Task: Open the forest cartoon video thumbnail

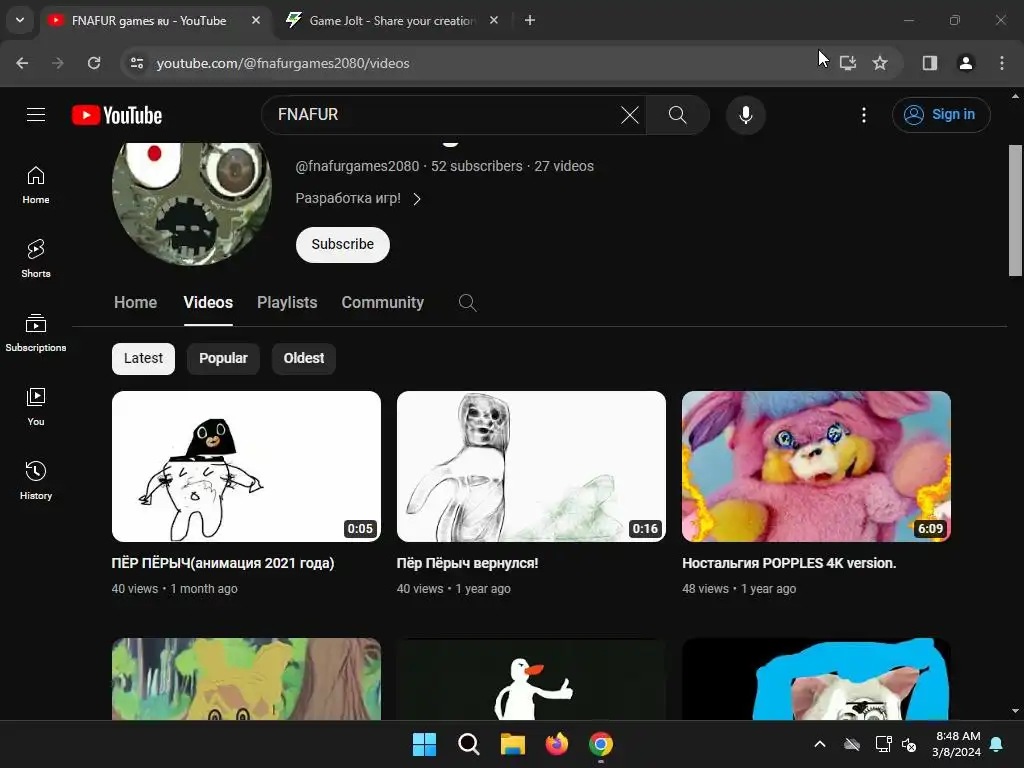Action: pos(246,679)
